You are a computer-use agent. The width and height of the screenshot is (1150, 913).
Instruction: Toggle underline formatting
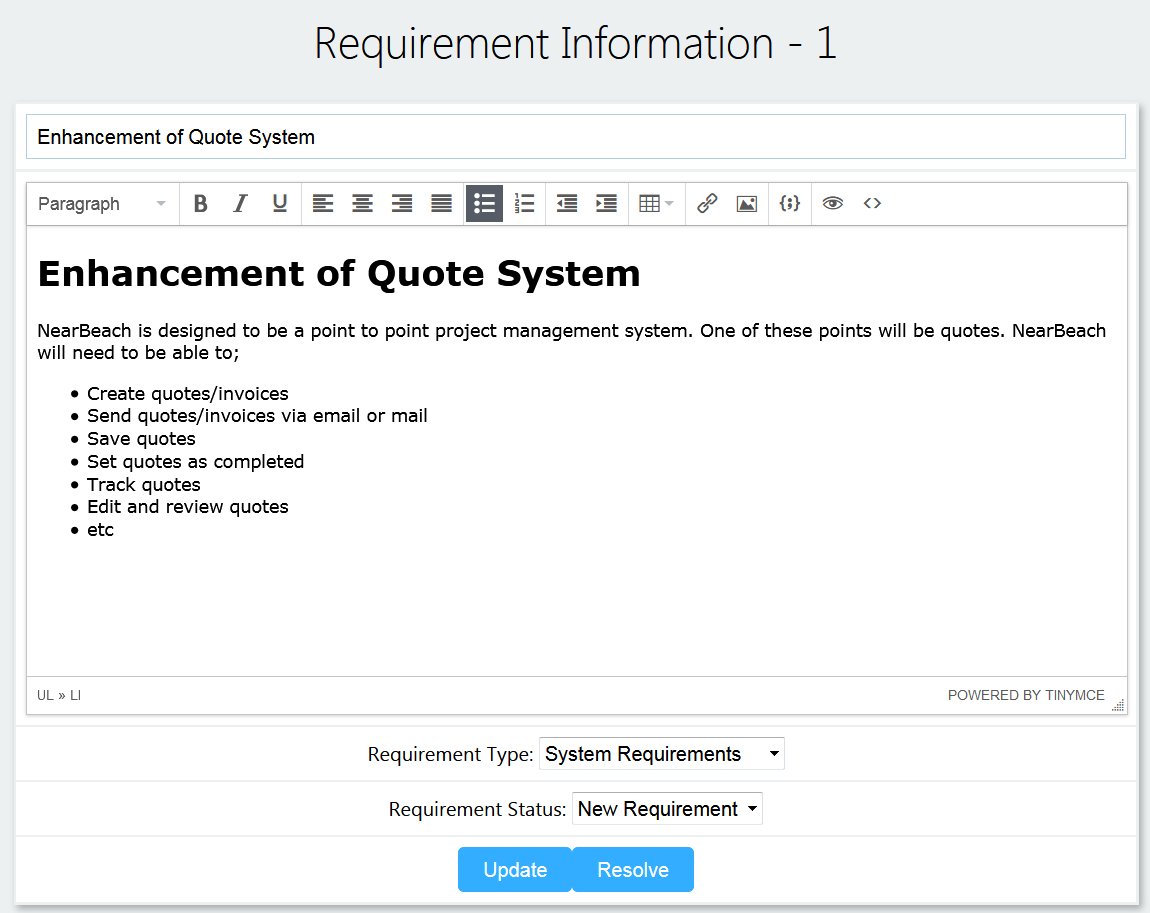tap(279, 203)
